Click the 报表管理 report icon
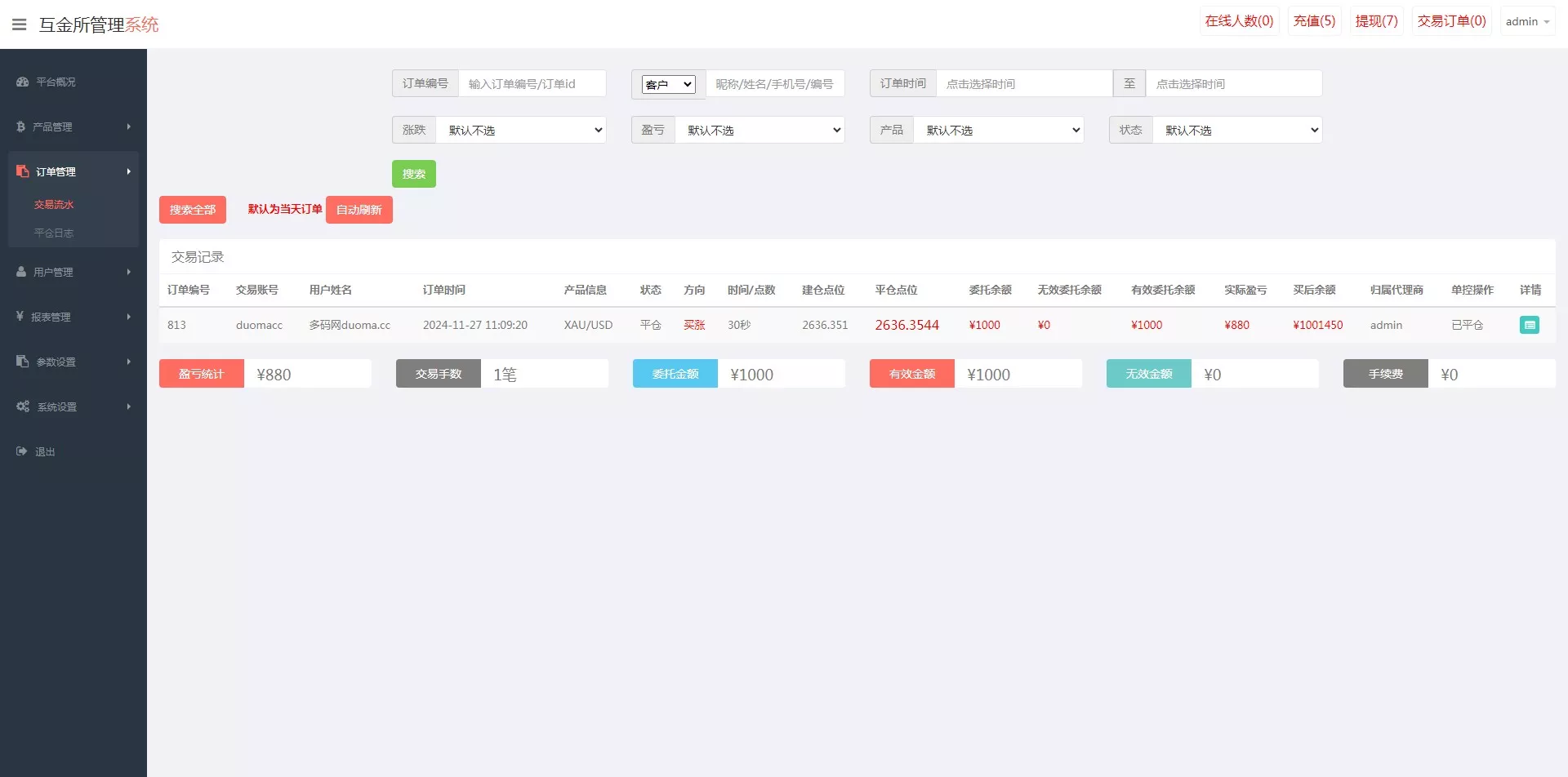Screen dimensions: 1568x777 (21, 317)
